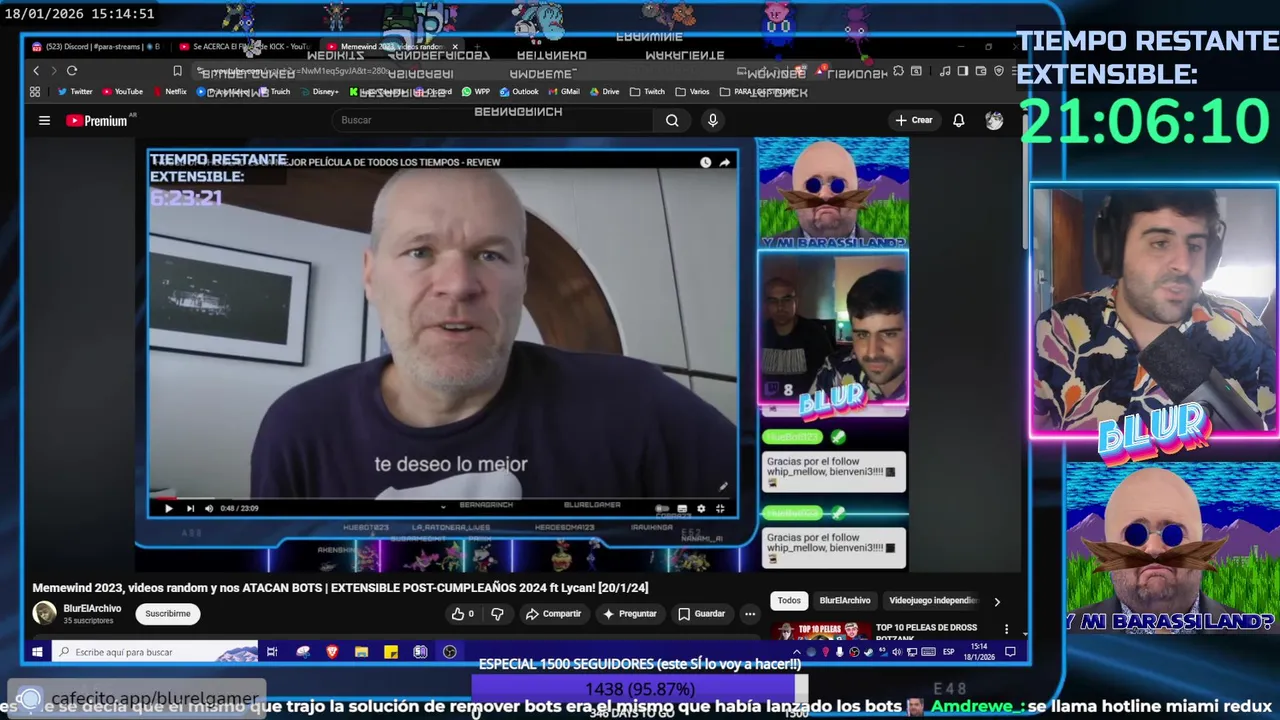Open the YouTube account avatar menu
This screenshot has width=1280, height=720.
pyautogui.click(x=994, y=120)
